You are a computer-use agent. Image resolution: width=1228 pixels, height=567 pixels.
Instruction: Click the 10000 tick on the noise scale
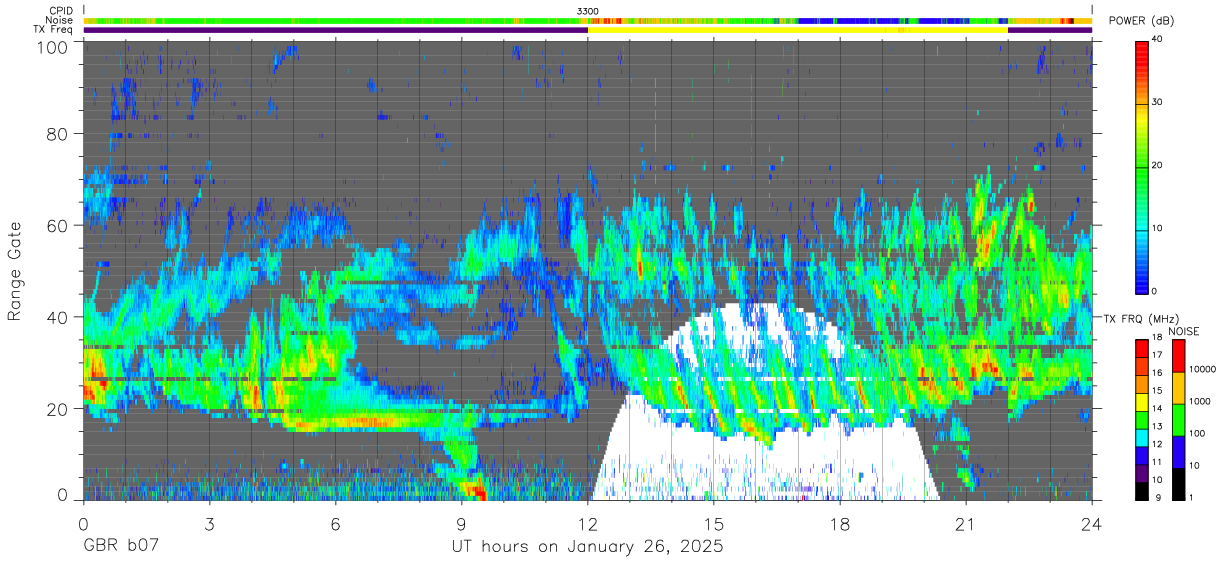[x=1202, y=370]
